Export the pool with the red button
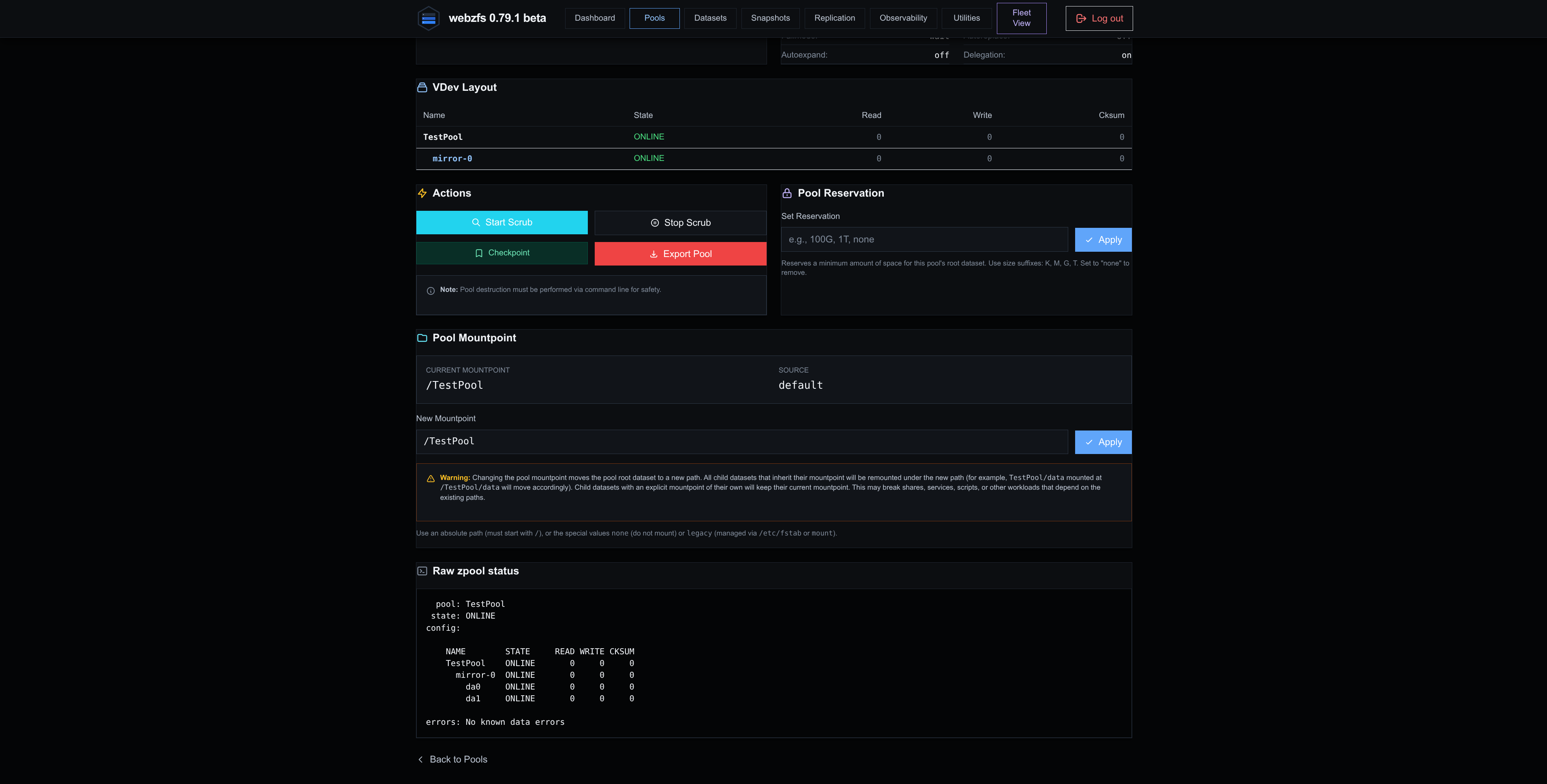Screen dimensions: 1547x784 coord(680,253)
